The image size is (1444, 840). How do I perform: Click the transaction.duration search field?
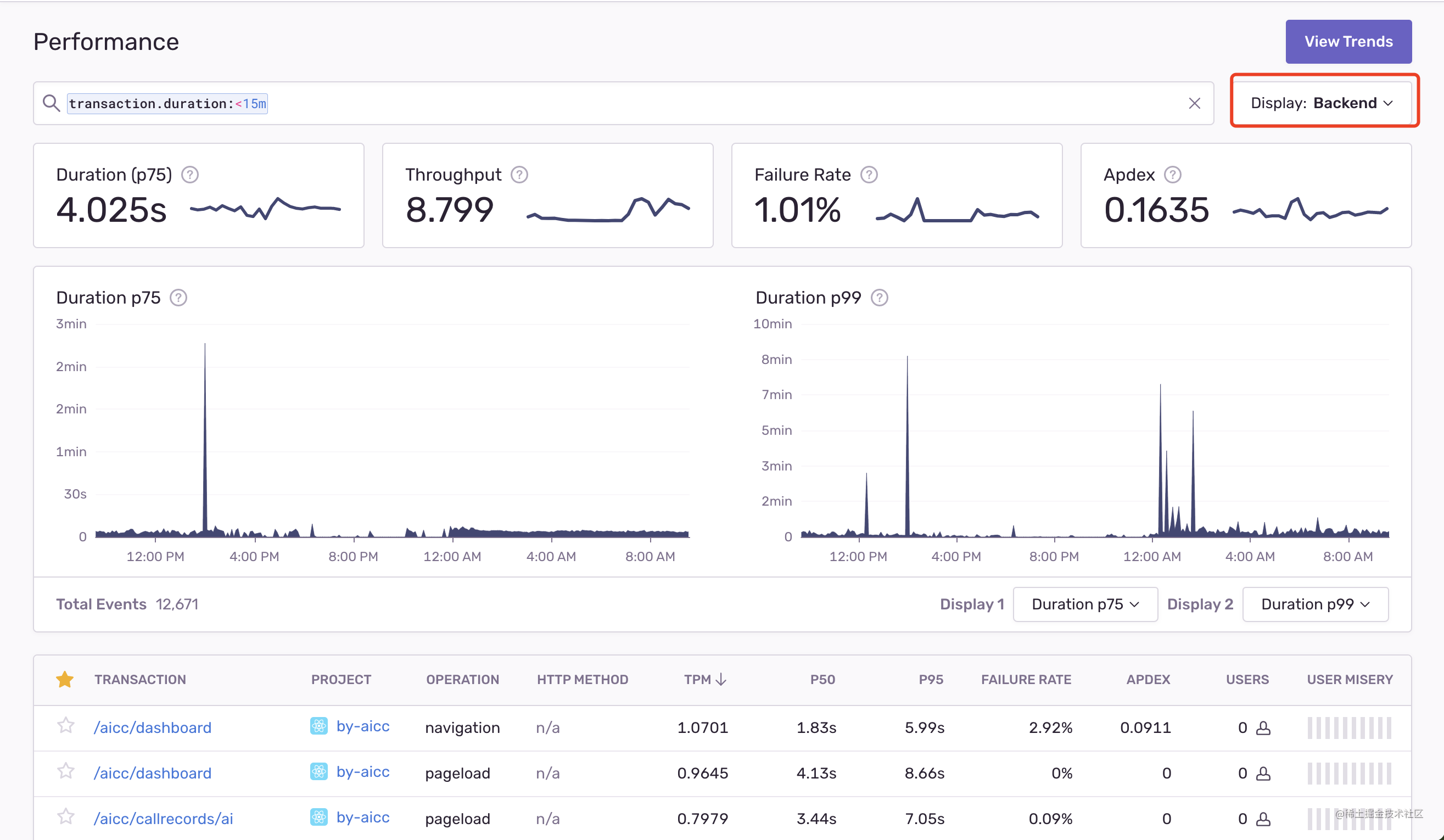pyautogui.click(x=623, y=103)
